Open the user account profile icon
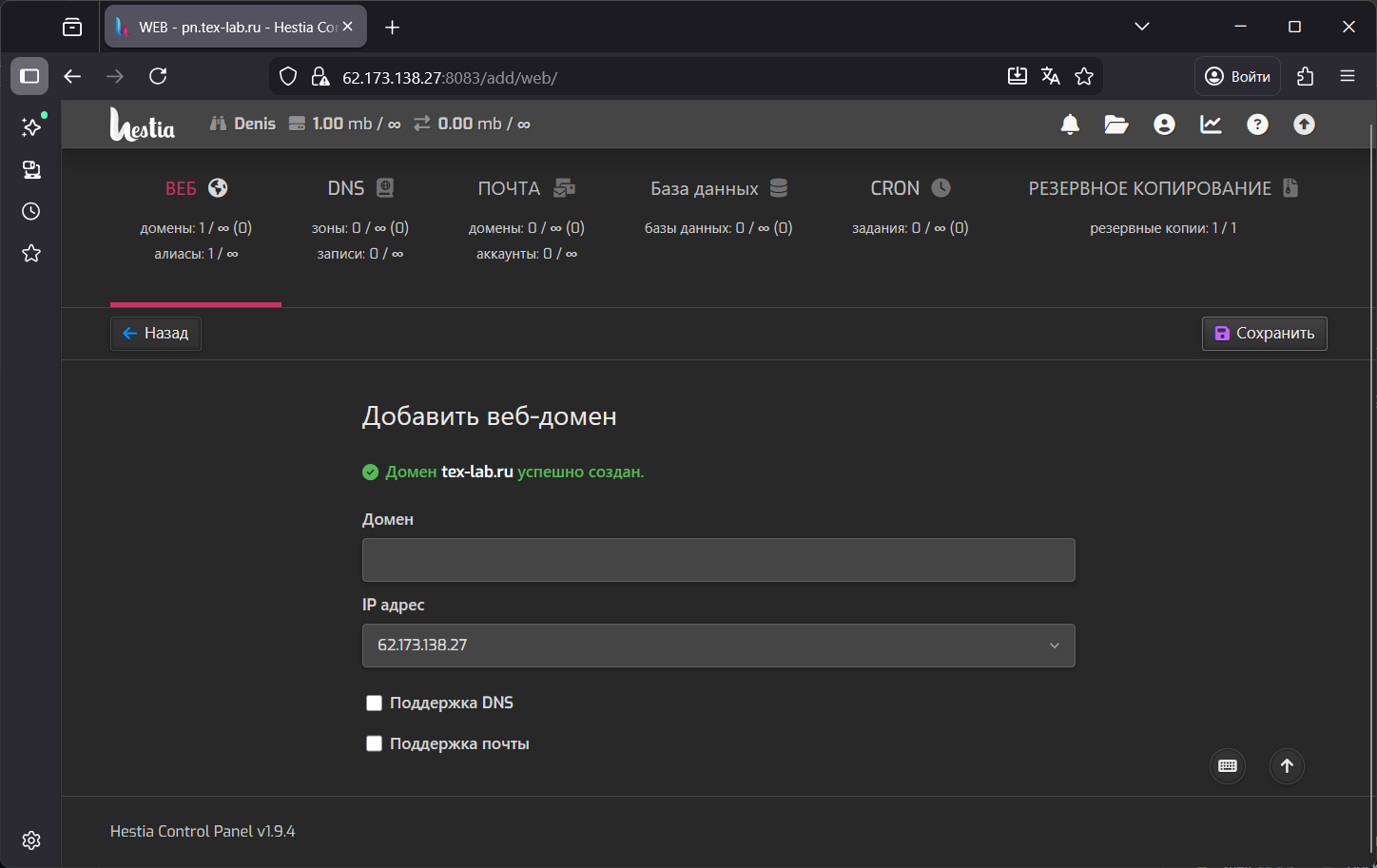The width and height of the screenshot is (1377, 868). pos(1164,125)
